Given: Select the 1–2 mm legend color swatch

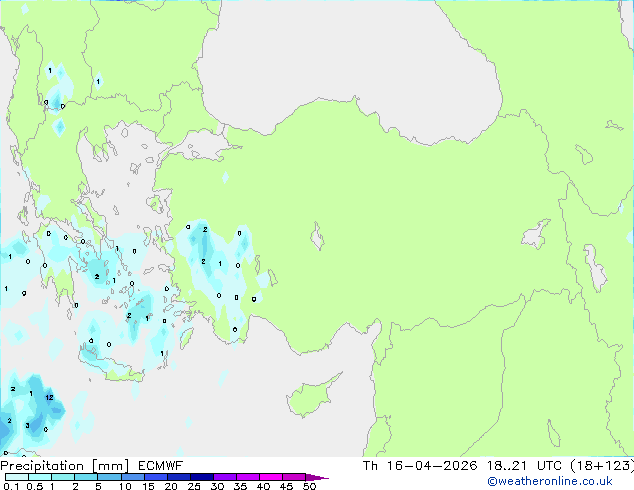Looking at the screenshot, I should 63,477.
